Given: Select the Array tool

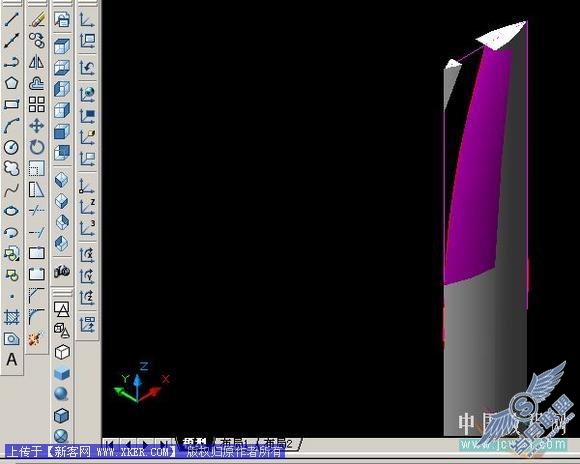Looking at the screenshot, I should [37, 104].
